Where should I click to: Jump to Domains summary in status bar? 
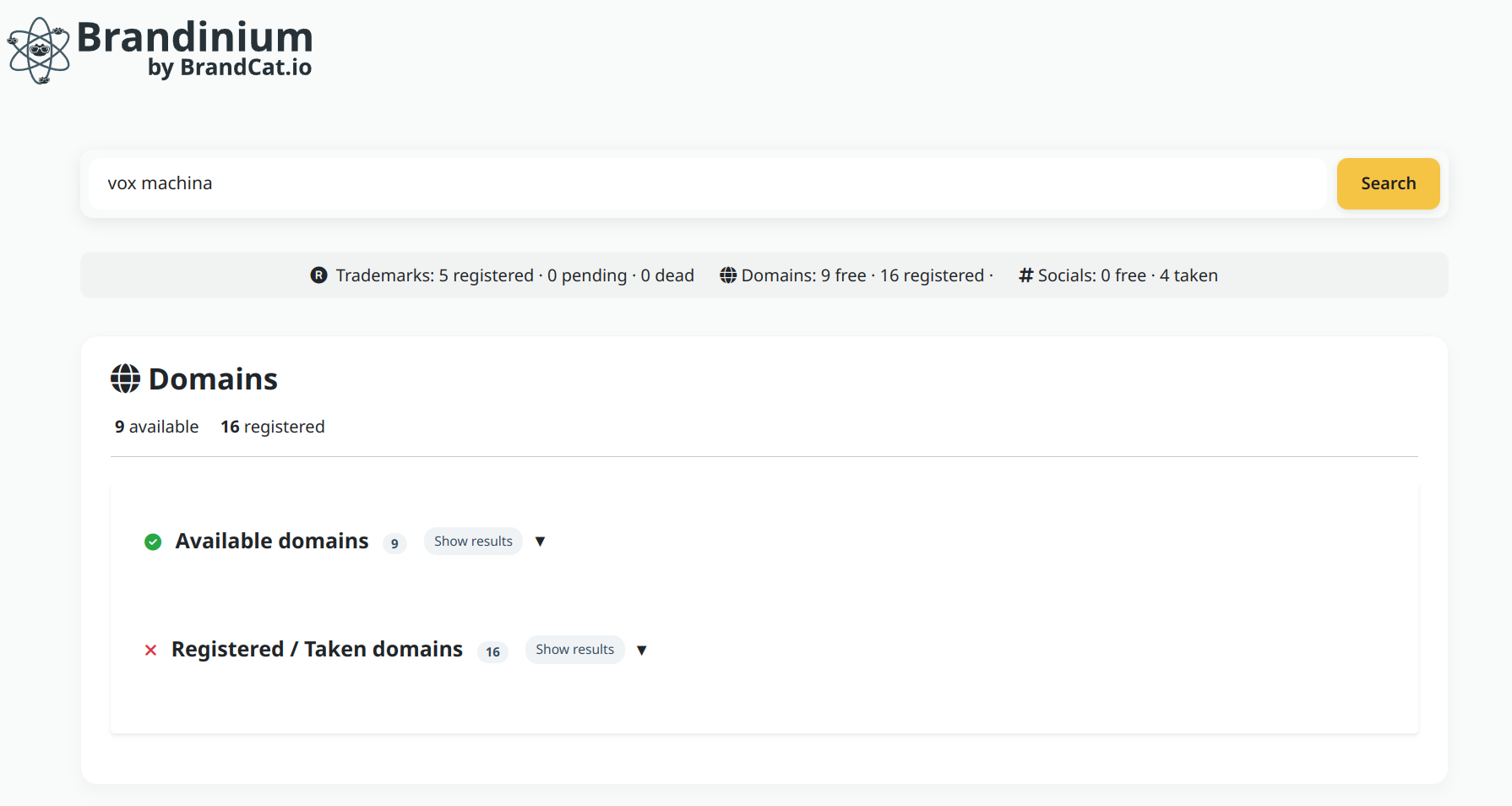[867, 275]
